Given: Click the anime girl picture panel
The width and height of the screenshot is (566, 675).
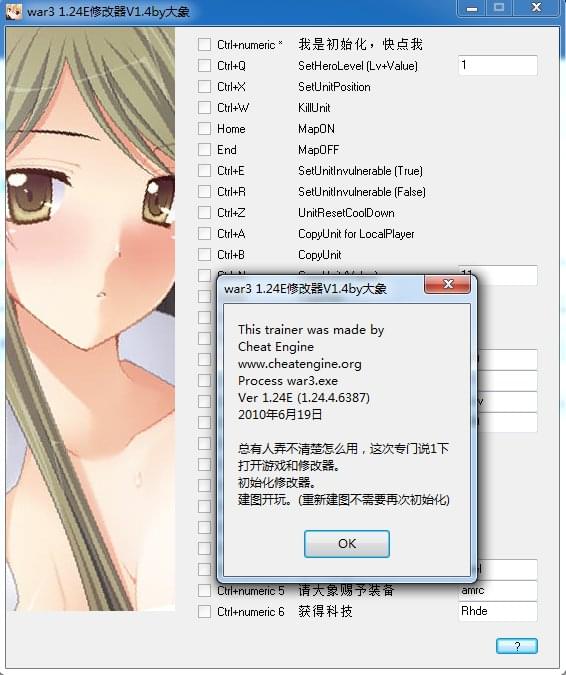Looking at the screenshot, I should [x=90, y=319].
